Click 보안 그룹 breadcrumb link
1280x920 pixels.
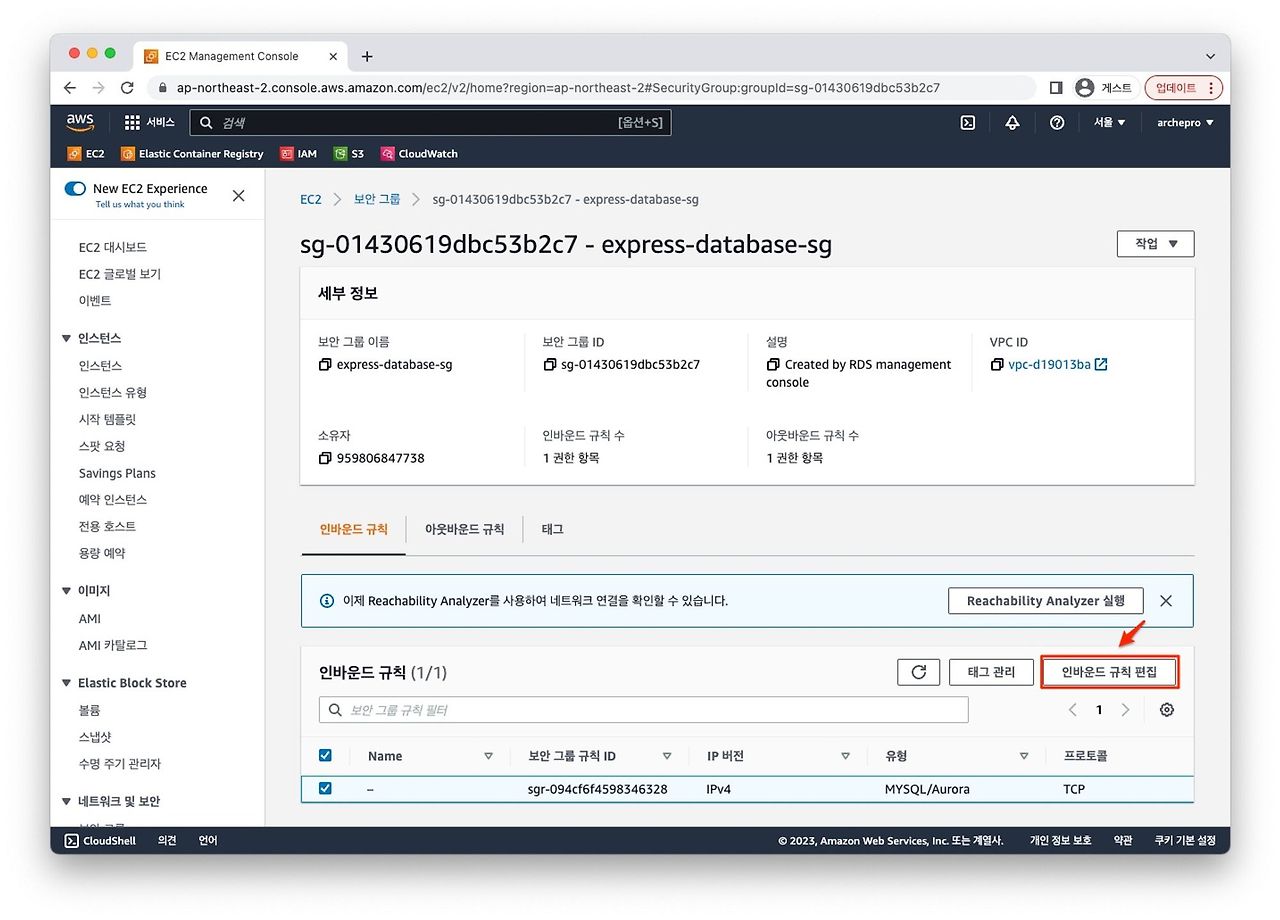(x=377, y=199)
